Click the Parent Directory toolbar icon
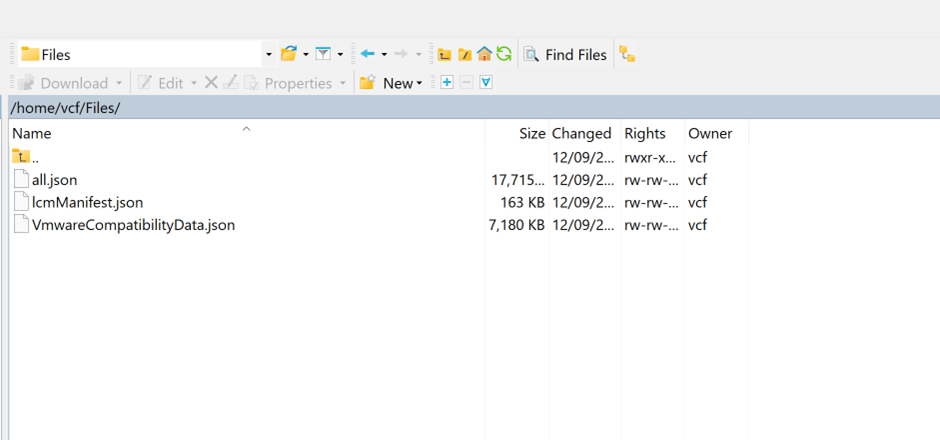Image resolution: width=940 pixels, height=440 pixels. click(x=445, y=54)
